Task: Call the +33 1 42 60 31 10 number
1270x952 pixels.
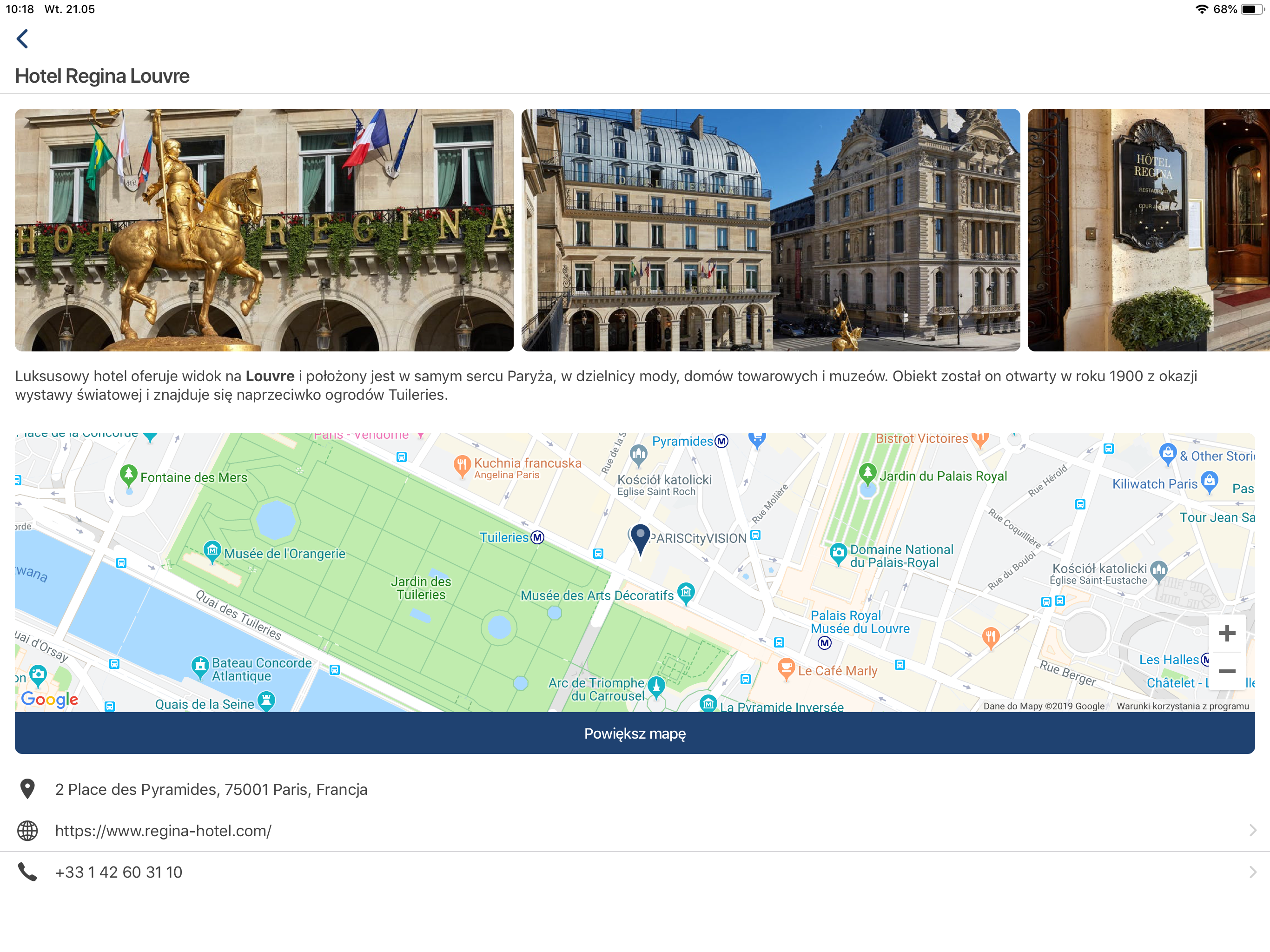Action: tap(119, 872)
